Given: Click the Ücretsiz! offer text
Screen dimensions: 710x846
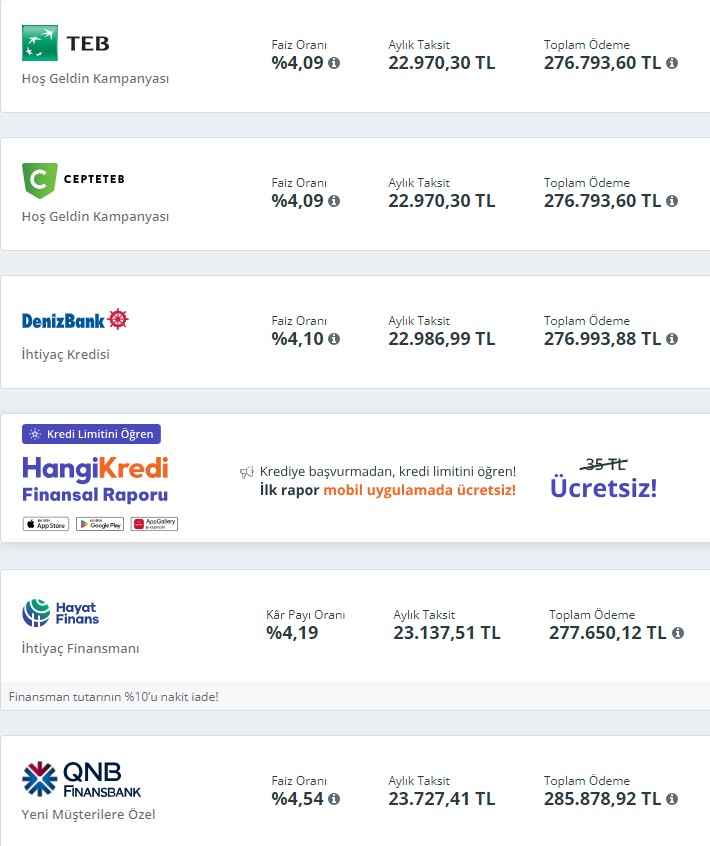Looking at the screenshot, I should (603, 488).
